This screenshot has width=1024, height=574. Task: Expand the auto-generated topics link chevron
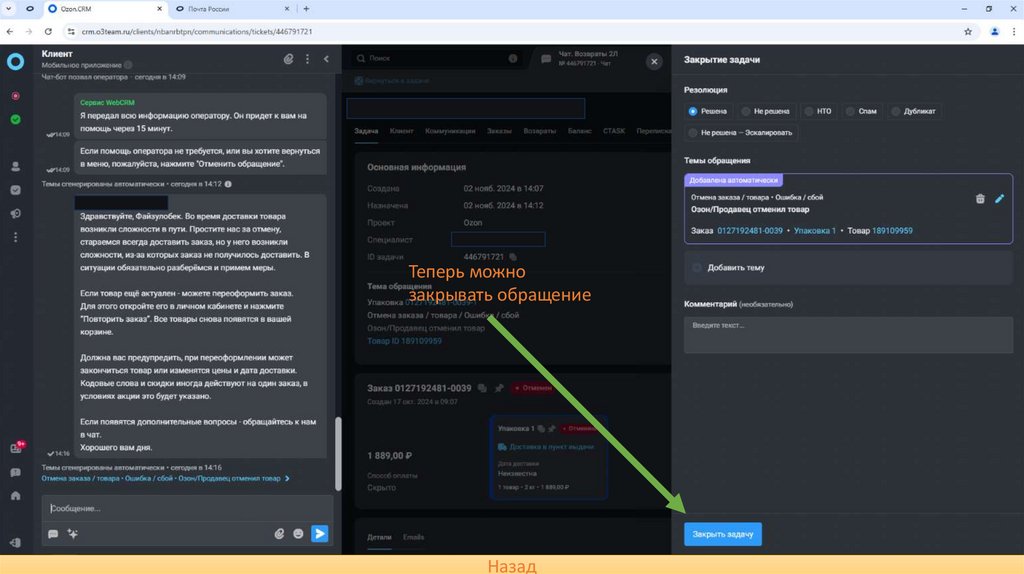point(287,479)
